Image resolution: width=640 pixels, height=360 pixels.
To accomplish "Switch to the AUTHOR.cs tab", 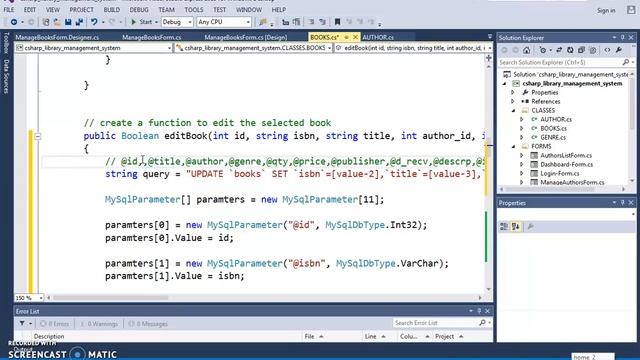I will coord(378,37).
